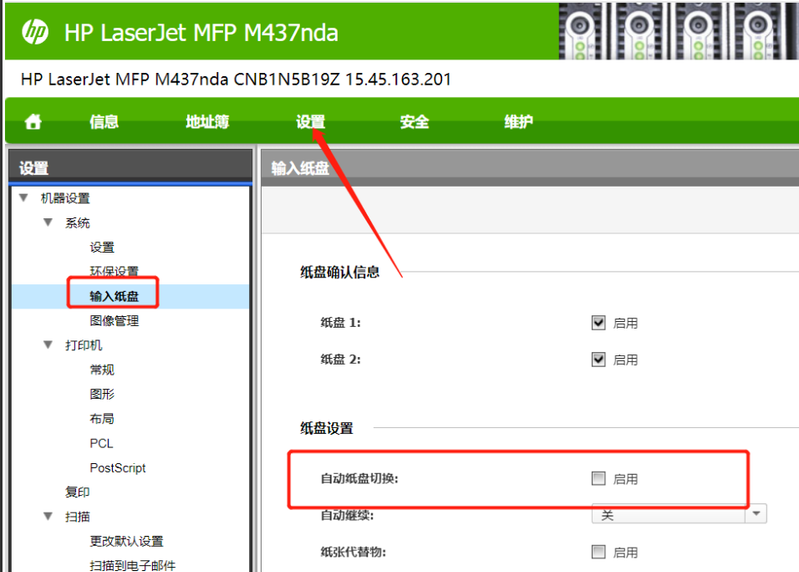Screen dimensions: 799x572
Task: Open the 安全 tab
Action: (x=414, y=122)
